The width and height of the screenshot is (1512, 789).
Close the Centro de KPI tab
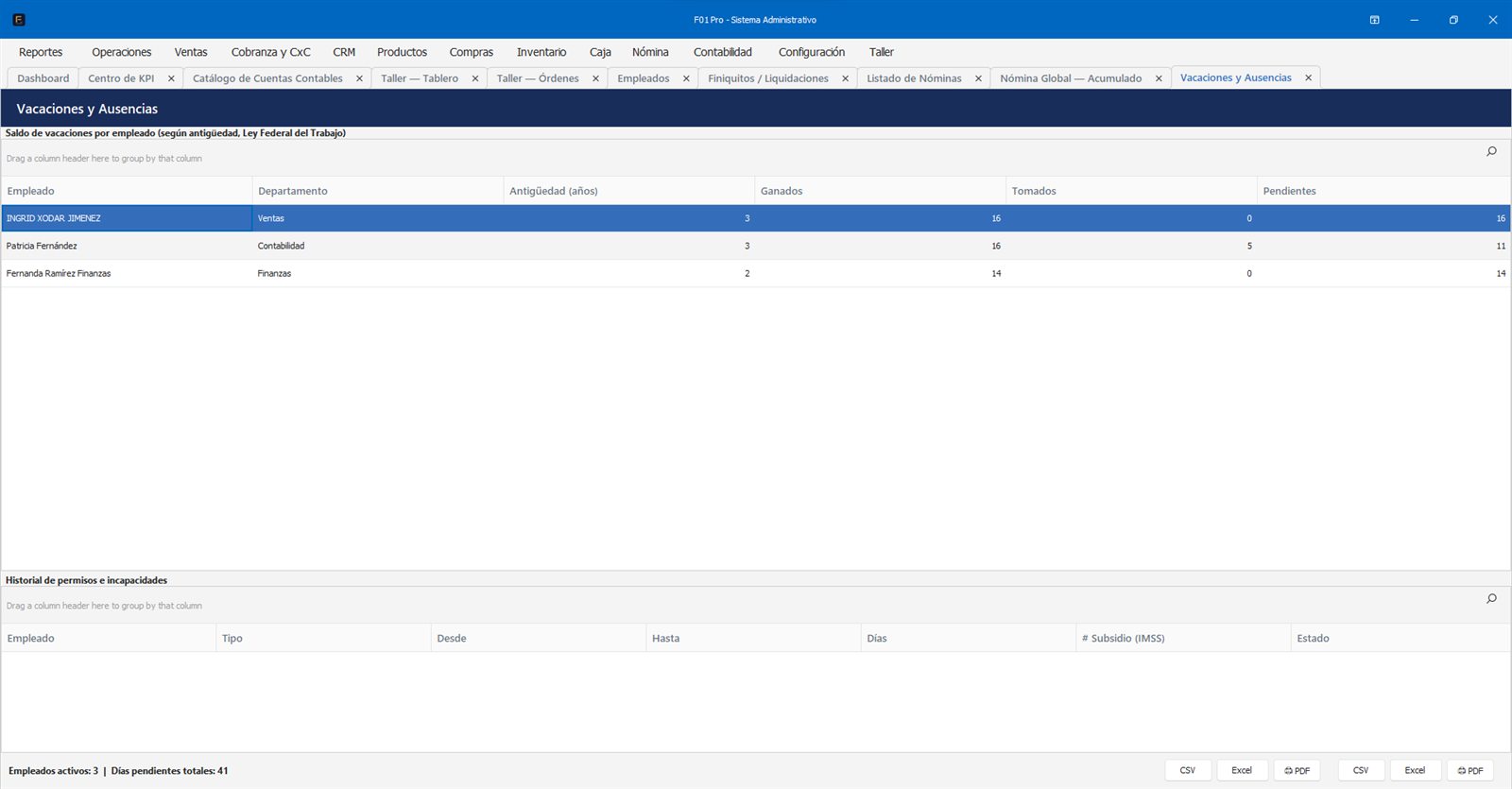(171, 78)
